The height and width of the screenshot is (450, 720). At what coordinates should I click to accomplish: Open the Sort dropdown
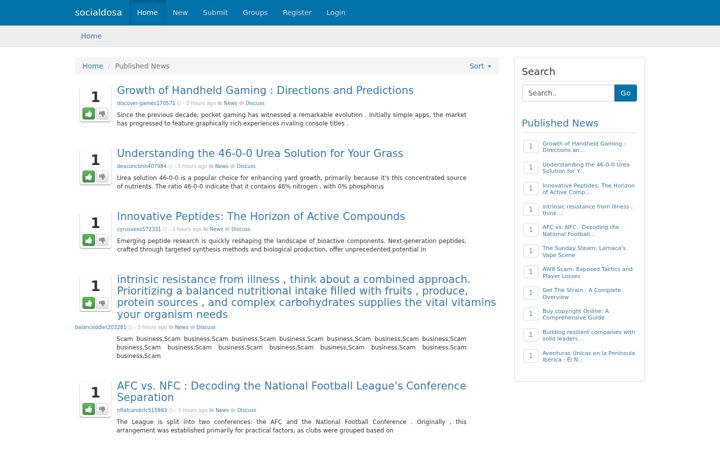click(480, 66)
